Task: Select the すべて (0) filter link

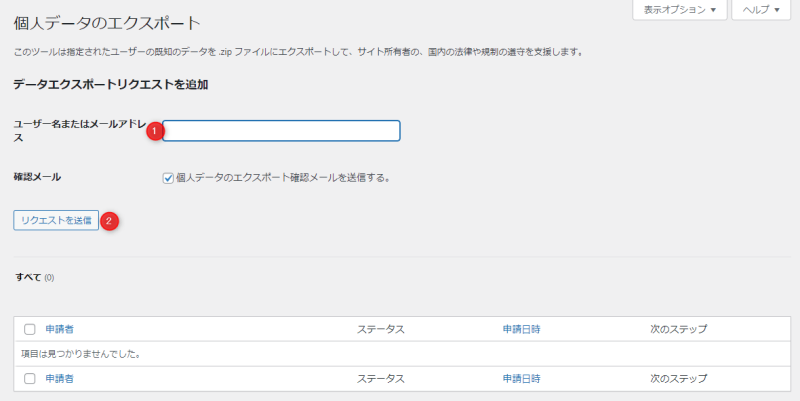Action: coord(28,277)
